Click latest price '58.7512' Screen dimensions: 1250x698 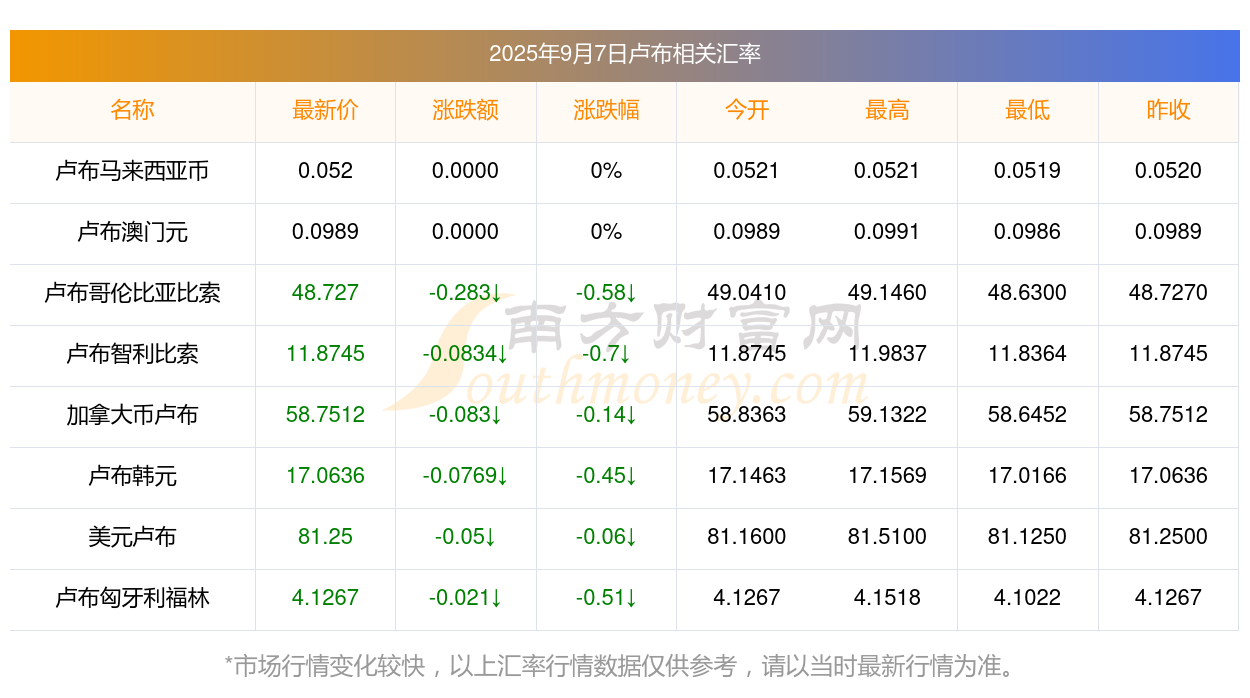(326, 415)
